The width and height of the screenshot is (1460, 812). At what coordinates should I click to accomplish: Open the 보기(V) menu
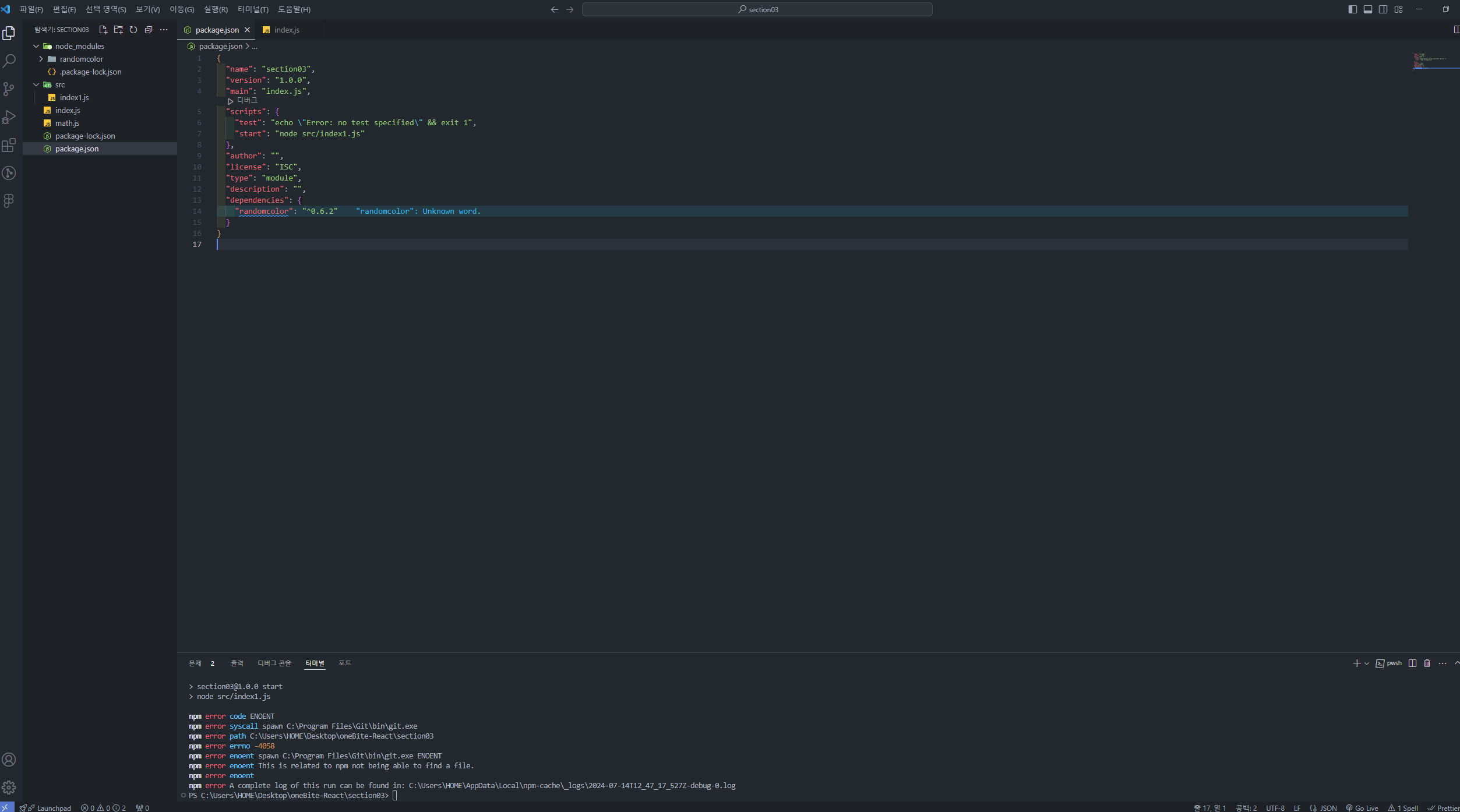(147, 9)
